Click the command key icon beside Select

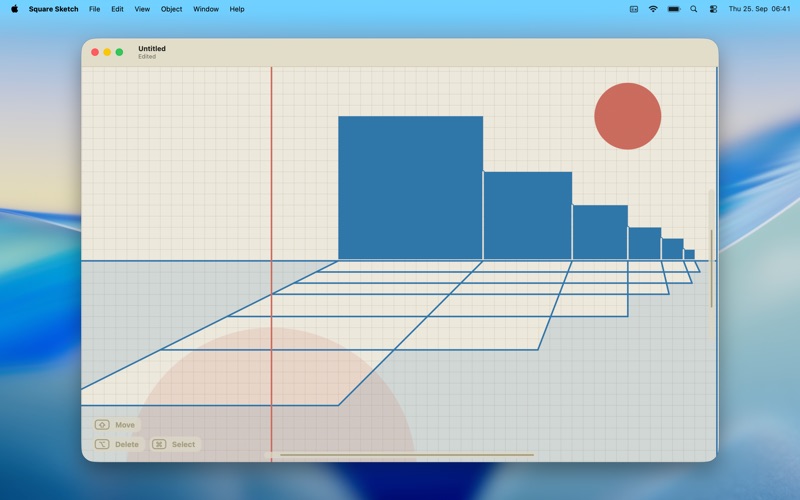click(159, 444)
